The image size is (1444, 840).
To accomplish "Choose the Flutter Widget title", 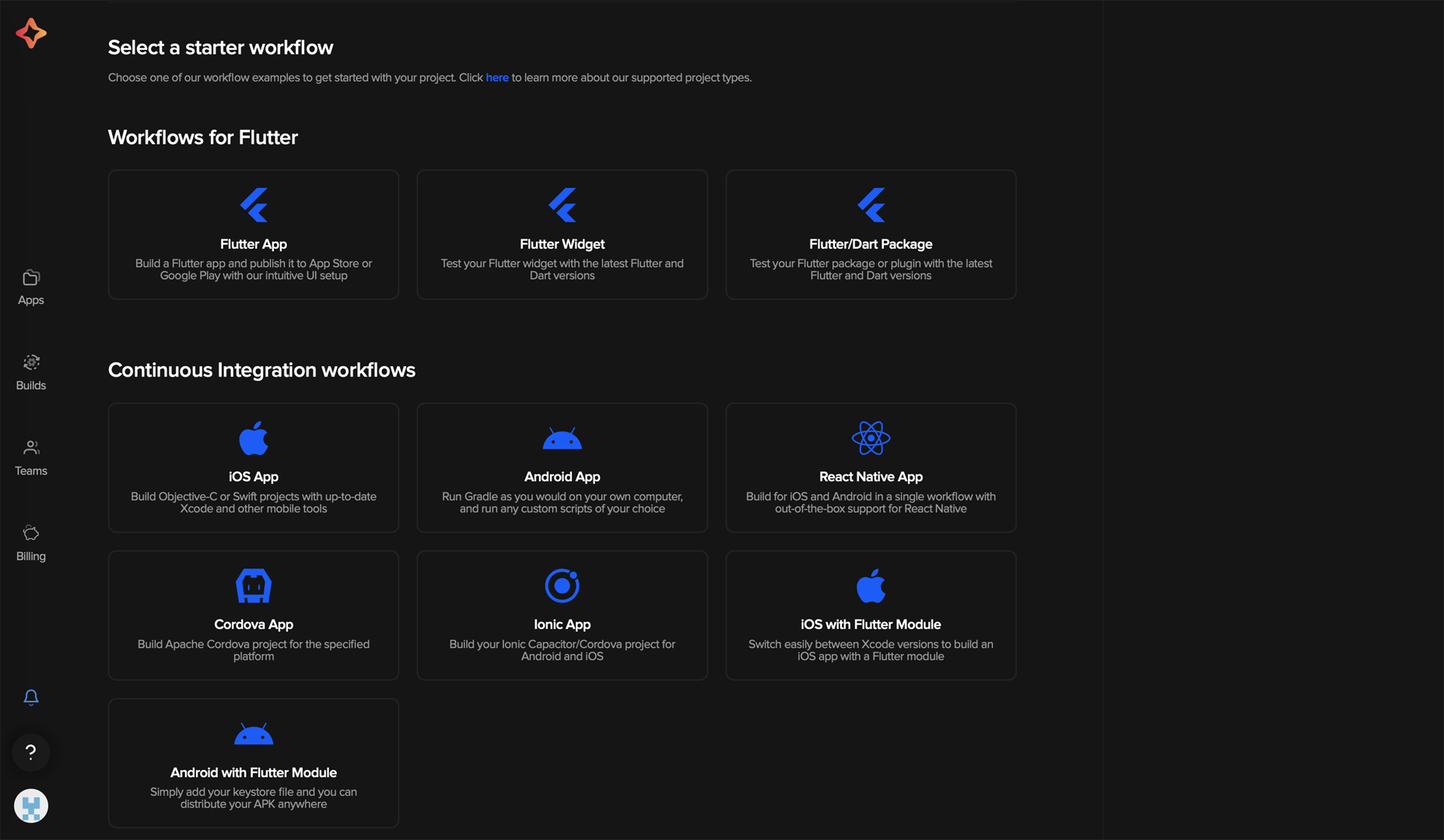I will pyautogui.click(x=563, y=244).
